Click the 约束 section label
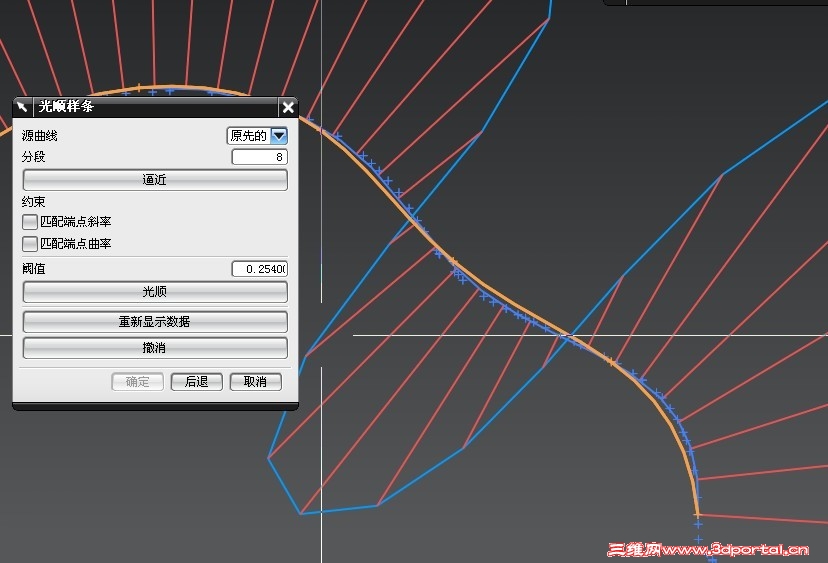Viewport: 828px width, 563px height. [x=34, y=202]
